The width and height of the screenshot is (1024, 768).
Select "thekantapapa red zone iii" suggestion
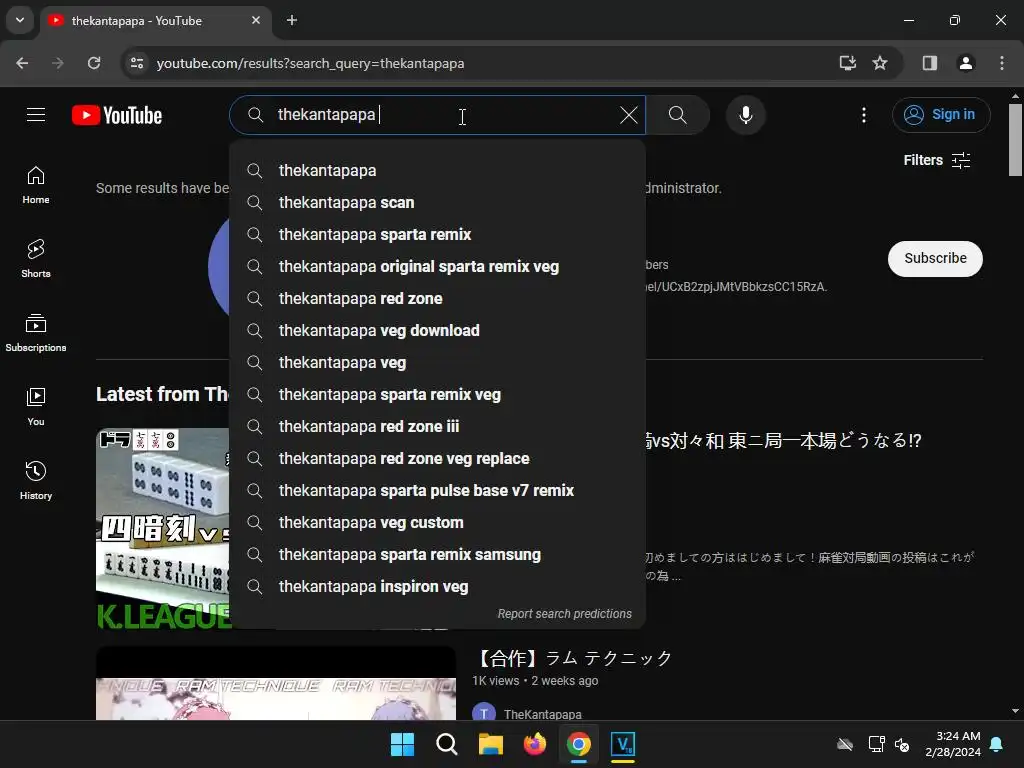[x=437, y=426]
